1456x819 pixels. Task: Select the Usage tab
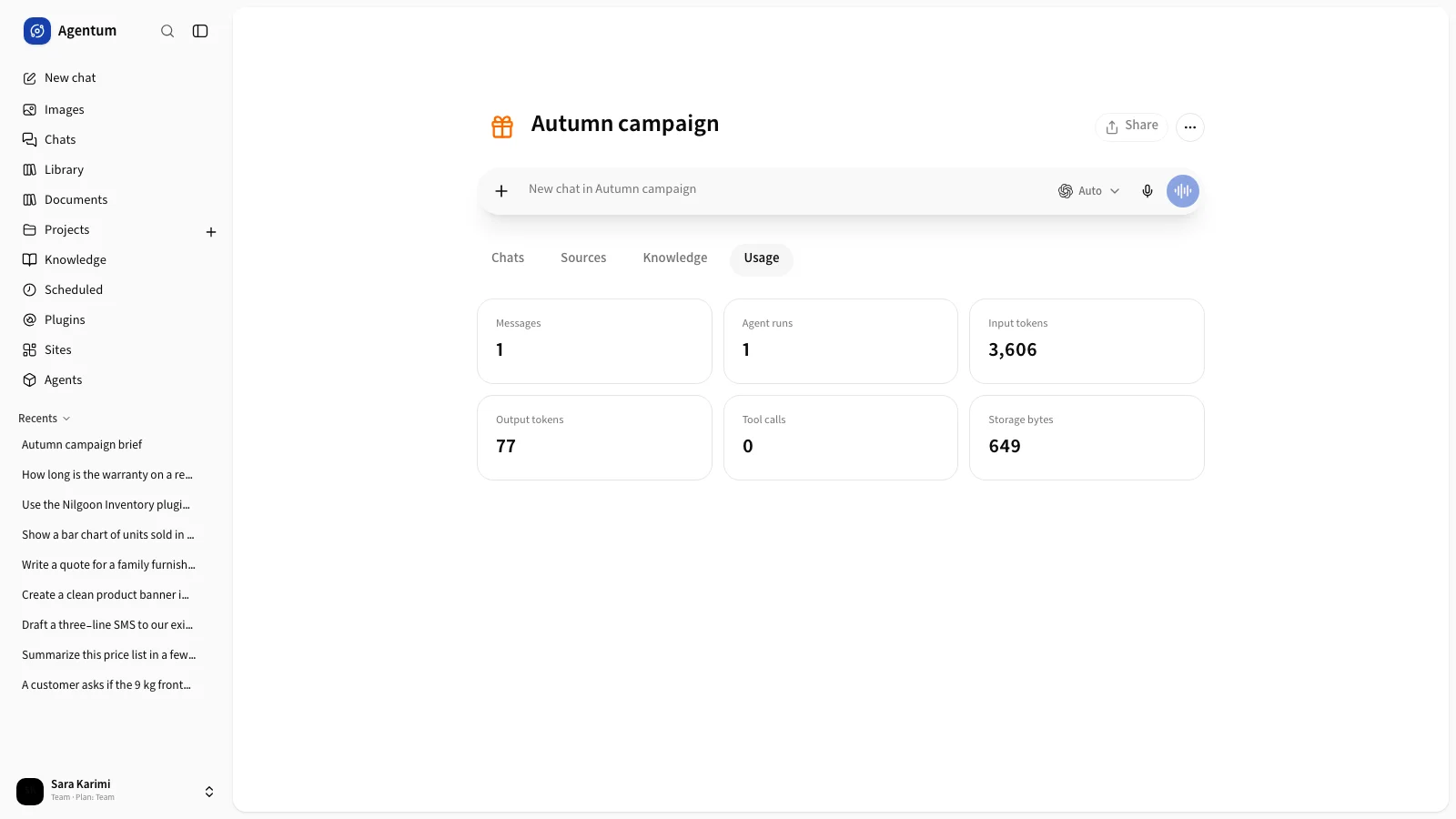(762, 258)
